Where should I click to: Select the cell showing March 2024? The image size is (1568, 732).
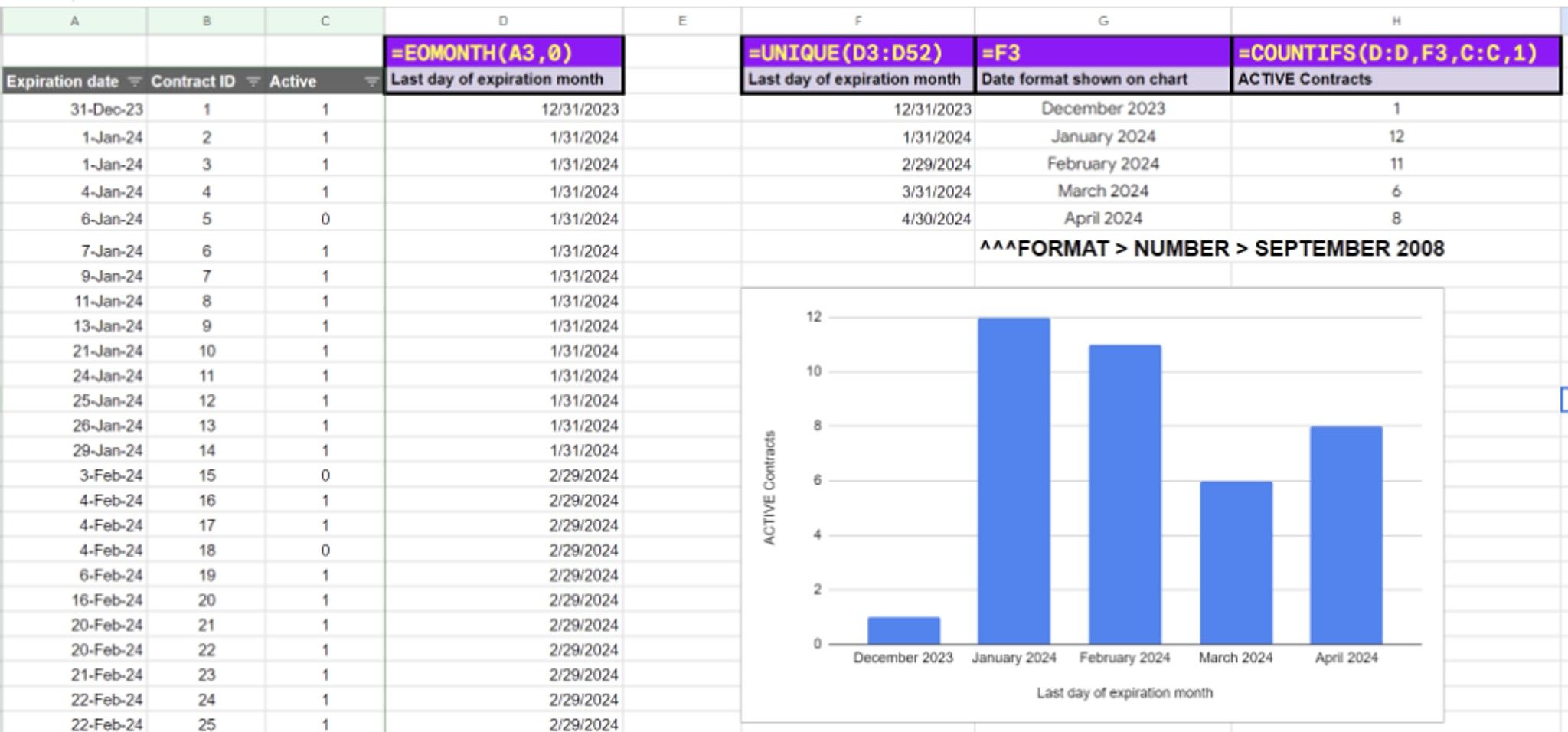click(x=1102, y=191)
